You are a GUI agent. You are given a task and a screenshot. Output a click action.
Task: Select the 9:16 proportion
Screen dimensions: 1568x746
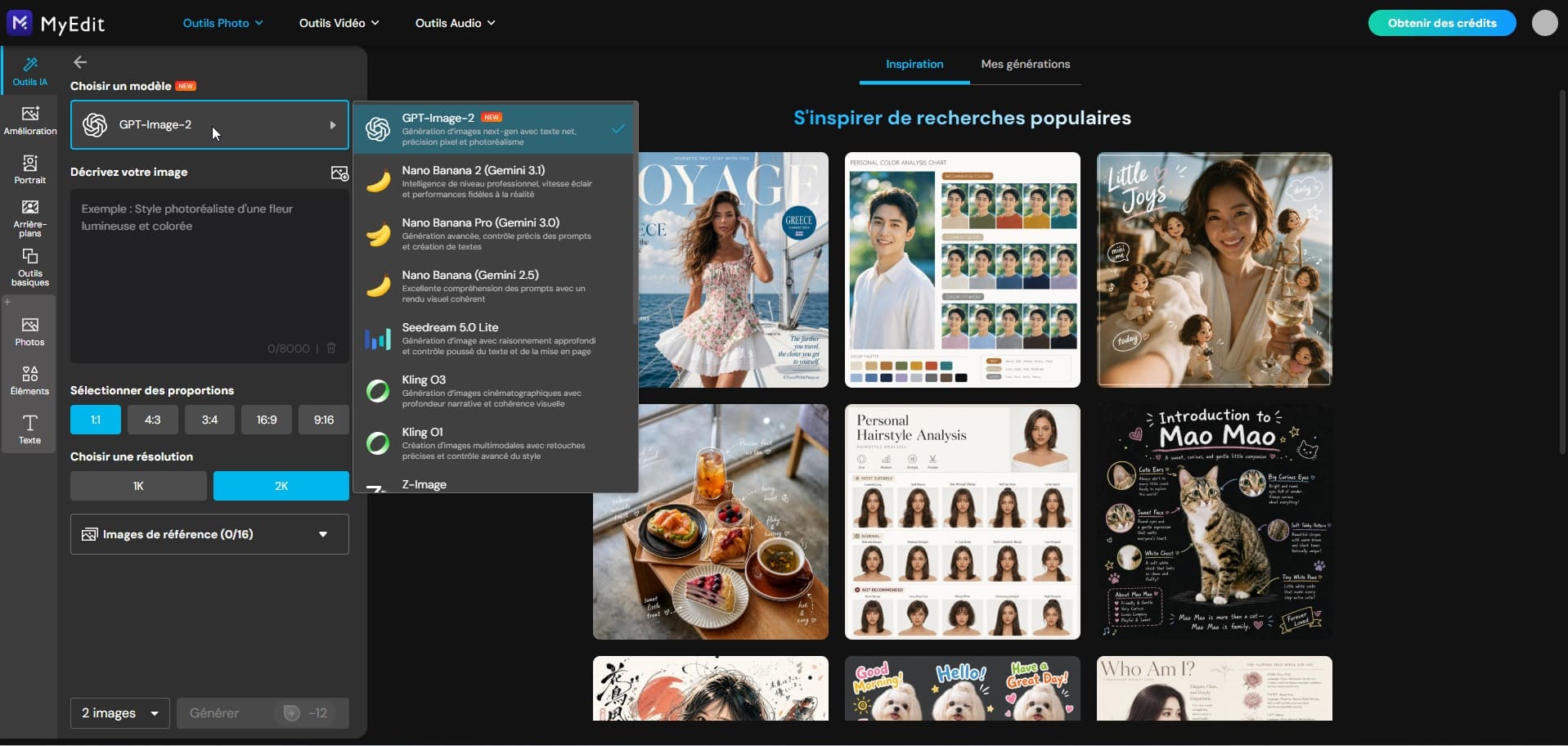pyautogui.click(x=324, y=420)
